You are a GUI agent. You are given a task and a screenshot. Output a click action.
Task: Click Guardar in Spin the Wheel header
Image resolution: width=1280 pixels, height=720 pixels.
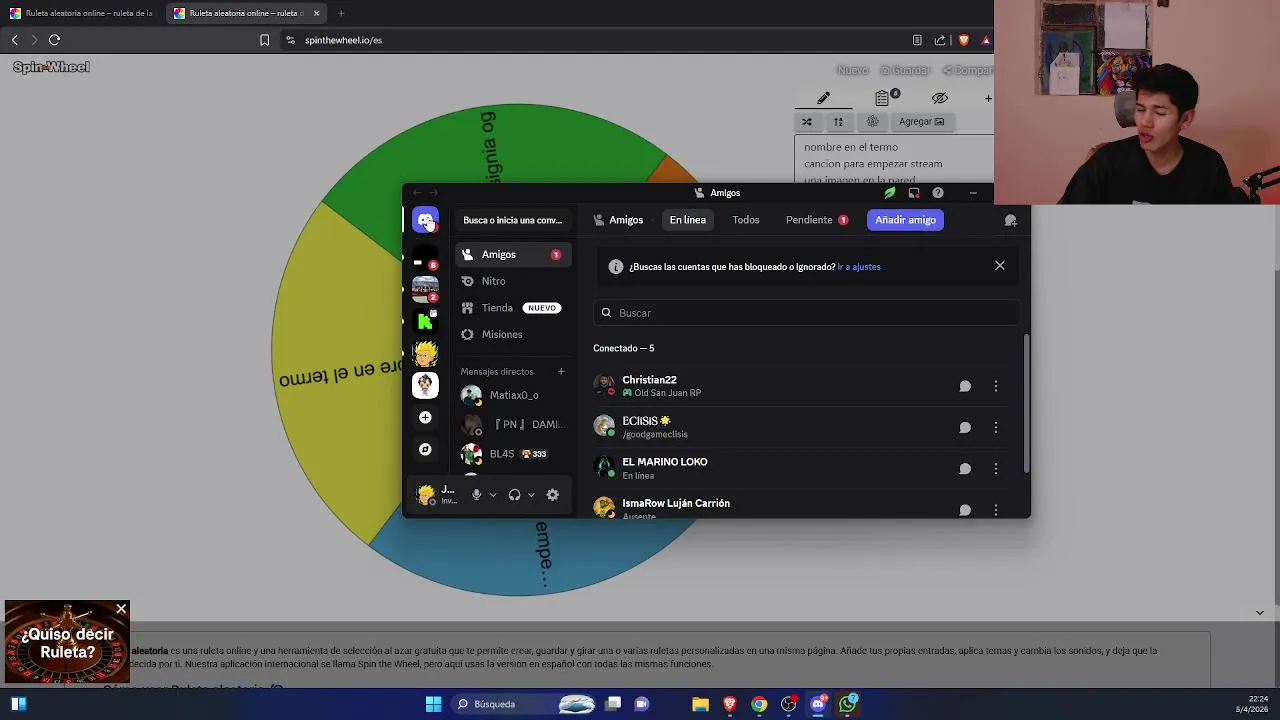pyautogui.click(x=905, y=70)
